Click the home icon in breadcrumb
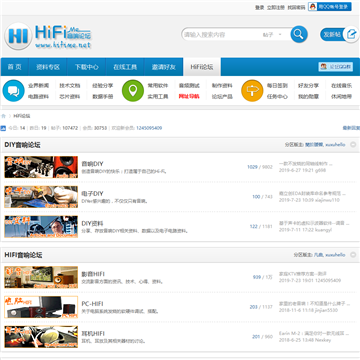 point(4,116)
